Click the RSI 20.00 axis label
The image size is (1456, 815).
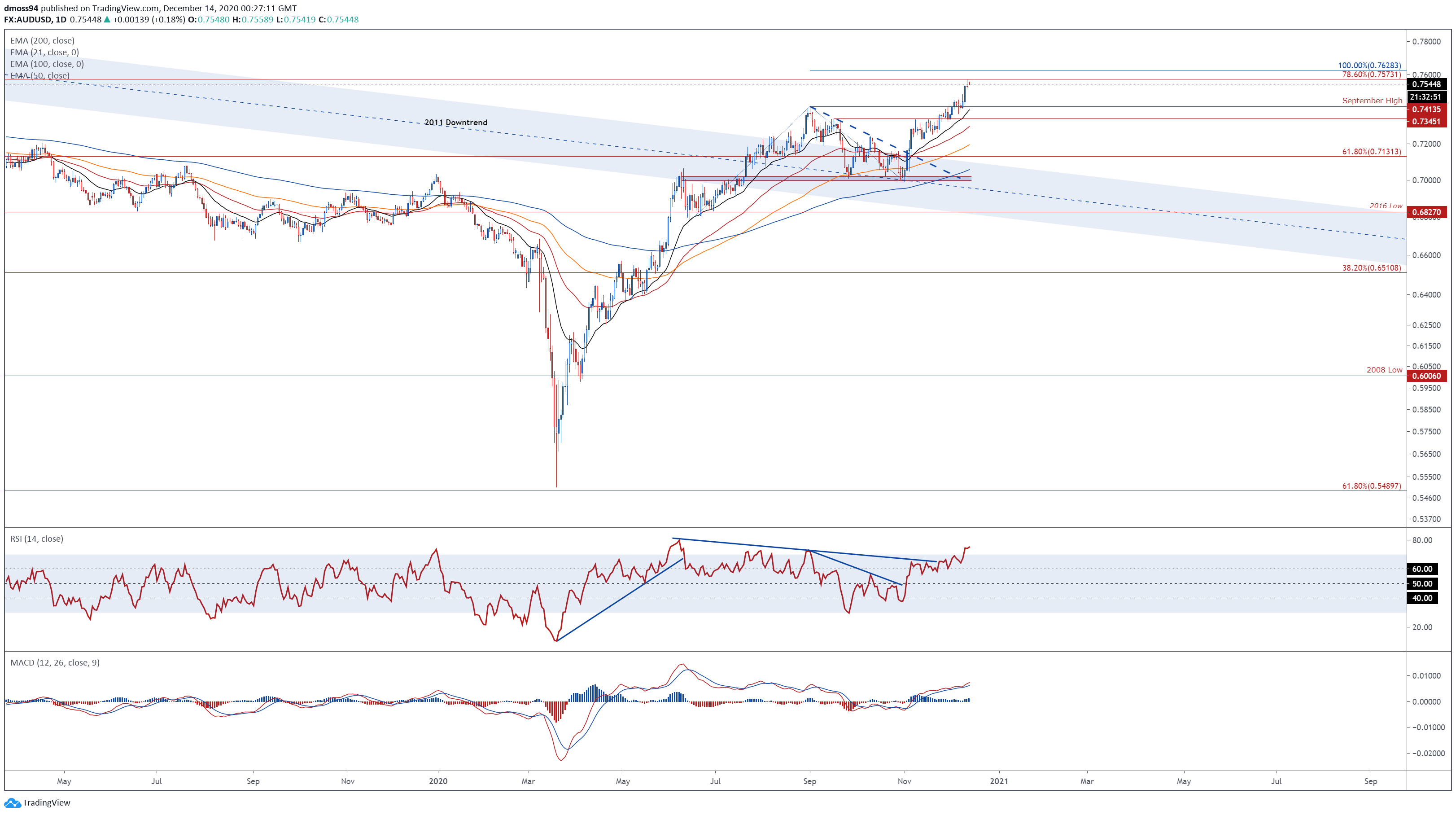click(1422, 627)
